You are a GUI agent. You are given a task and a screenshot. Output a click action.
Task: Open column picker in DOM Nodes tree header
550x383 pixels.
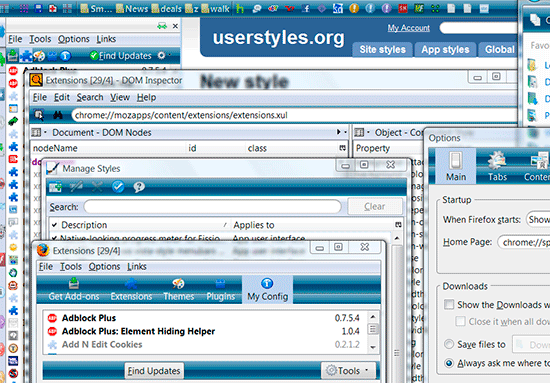[342, 148]
